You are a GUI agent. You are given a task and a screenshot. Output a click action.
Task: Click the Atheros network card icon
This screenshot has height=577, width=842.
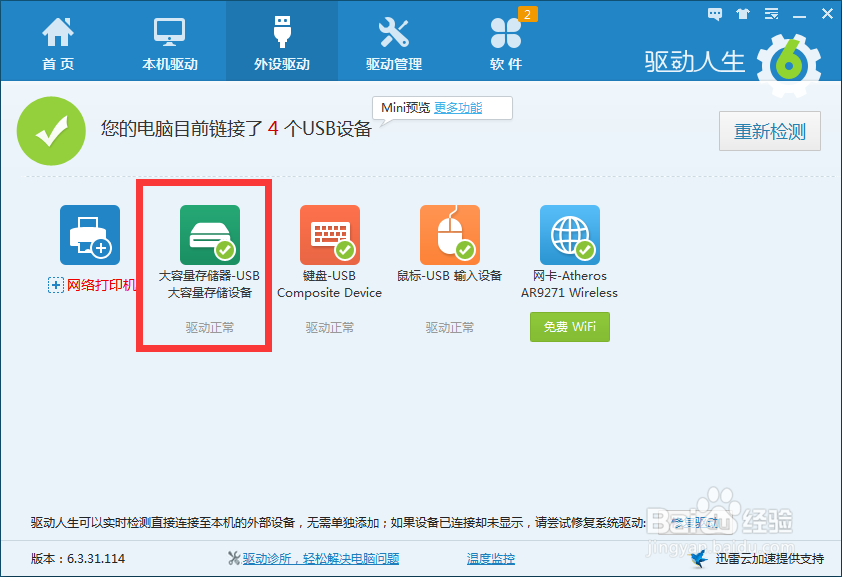[570, 235]
